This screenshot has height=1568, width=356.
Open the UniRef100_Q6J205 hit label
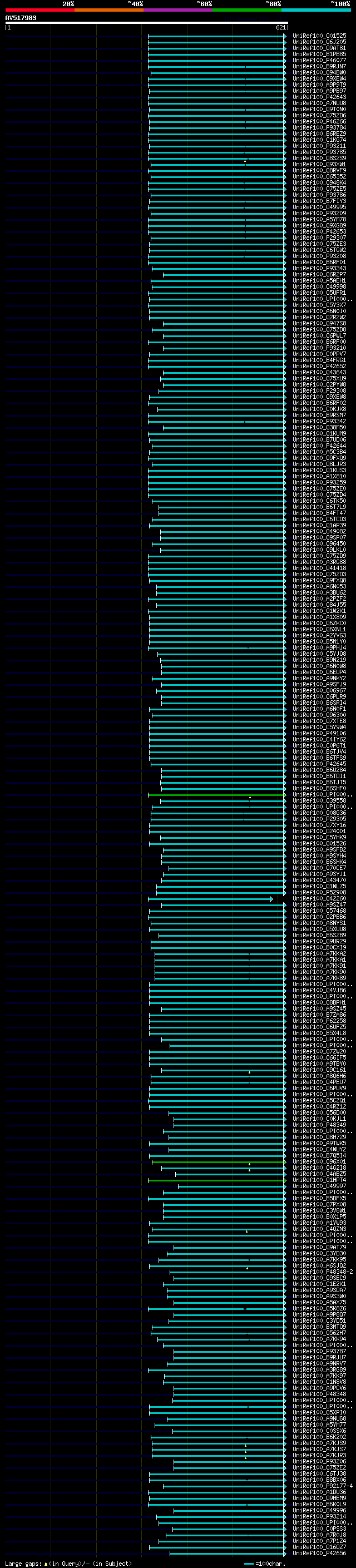tap(319, 42)
